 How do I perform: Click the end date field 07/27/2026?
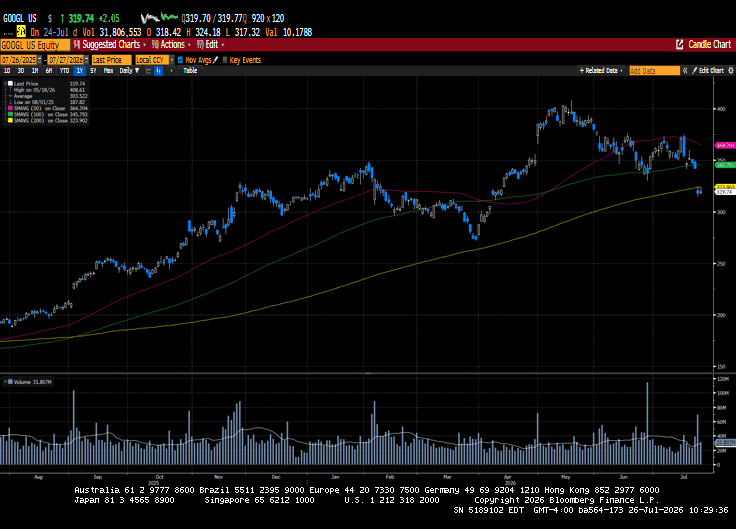(66, 60)
